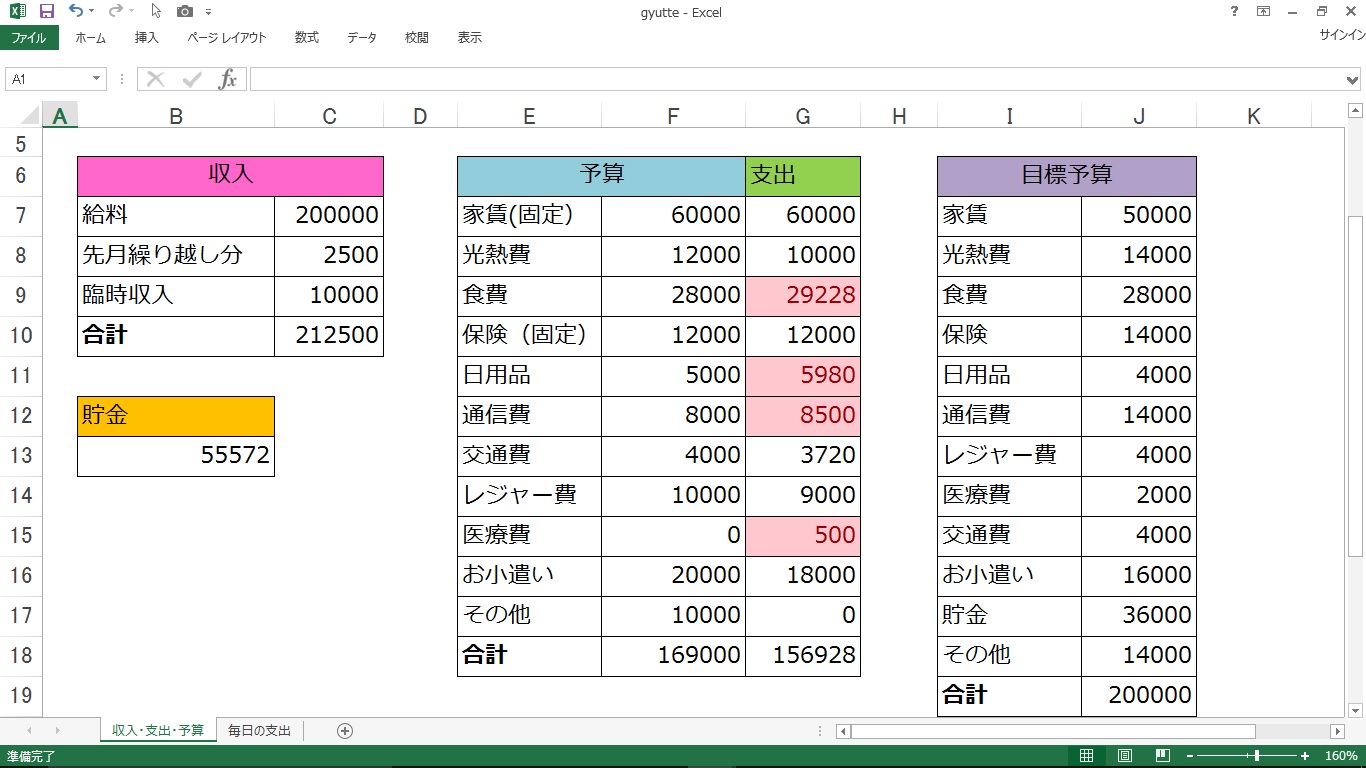Click the touch/mouse mode pointer icon

pos(155,11)
